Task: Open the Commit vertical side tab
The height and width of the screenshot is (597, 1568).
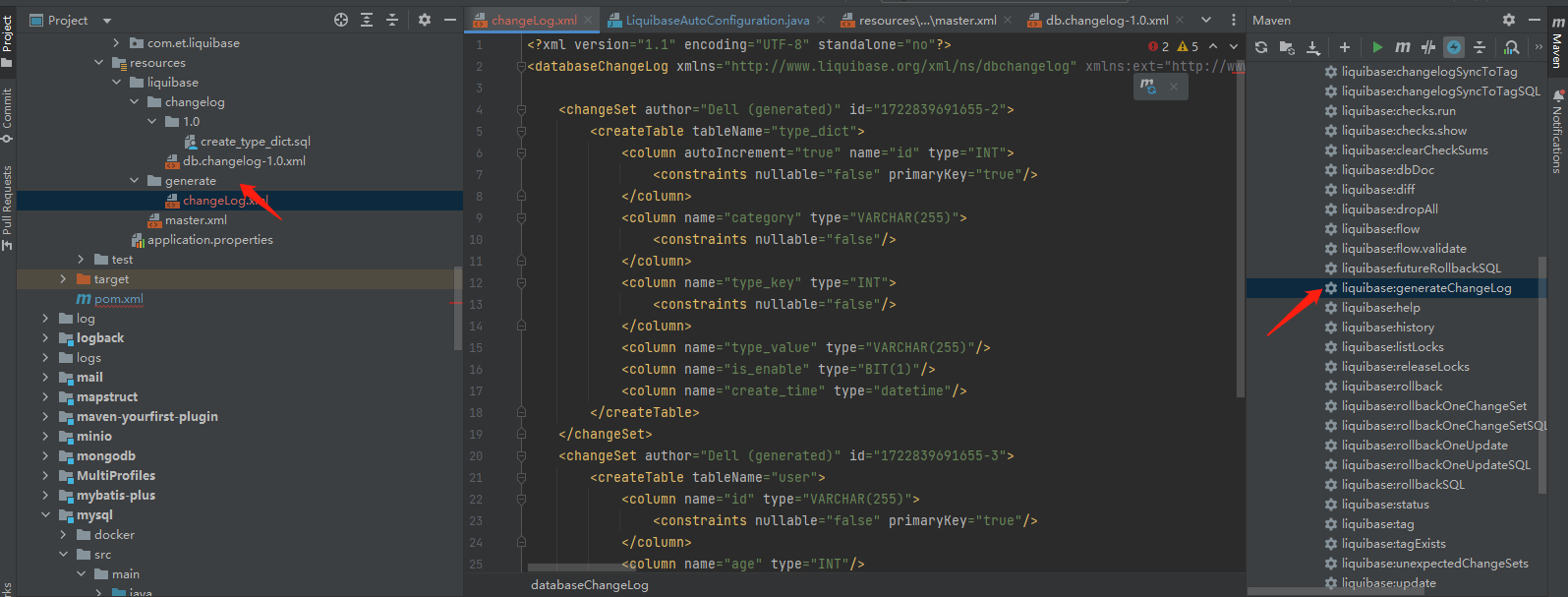Action: click(x=7, y=115)
